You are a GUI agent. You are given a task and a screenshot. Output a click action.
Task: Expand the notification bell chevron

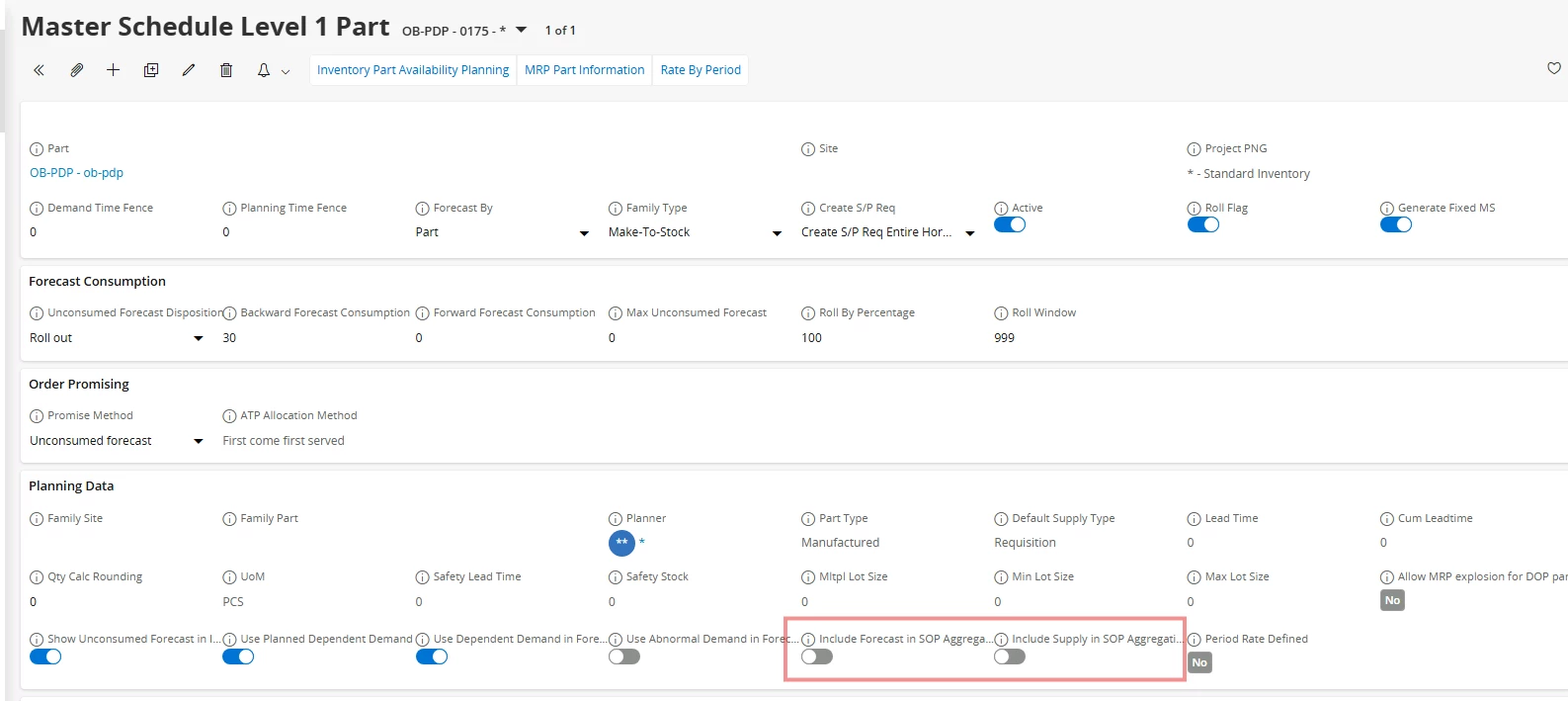pos(286,71)
